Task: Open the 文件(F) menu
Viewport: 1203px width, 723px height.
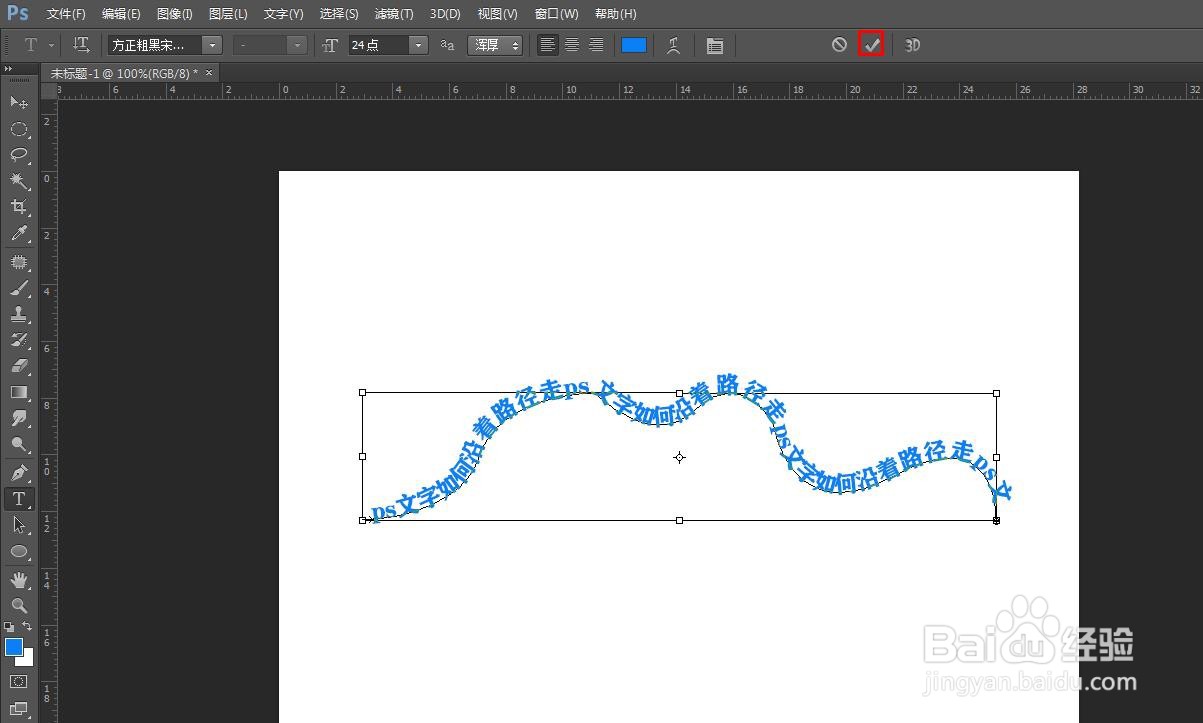Action: (x=66, y=14)
